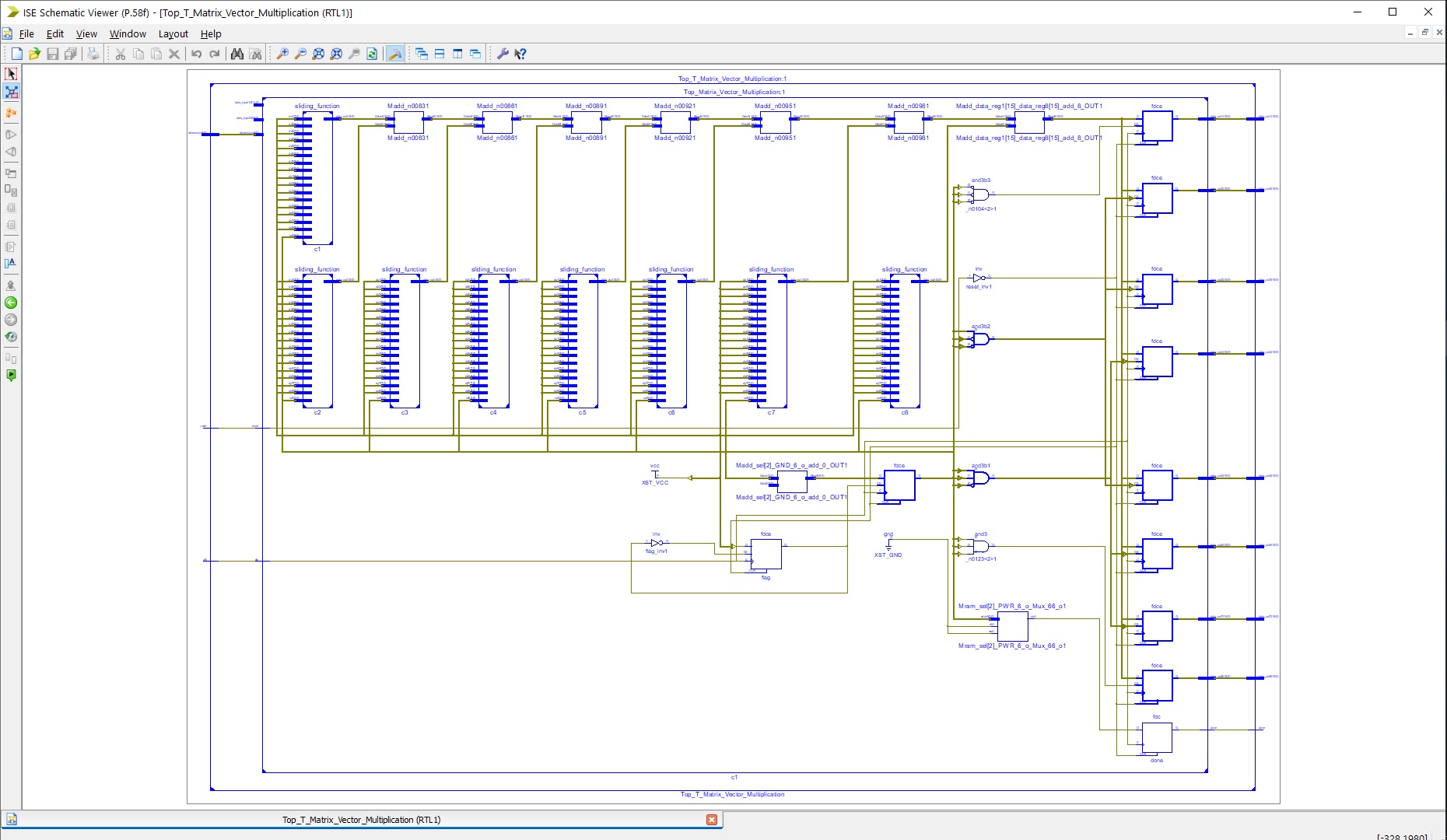
Task: Click the zoom to box icon
Action: (353, 54)
